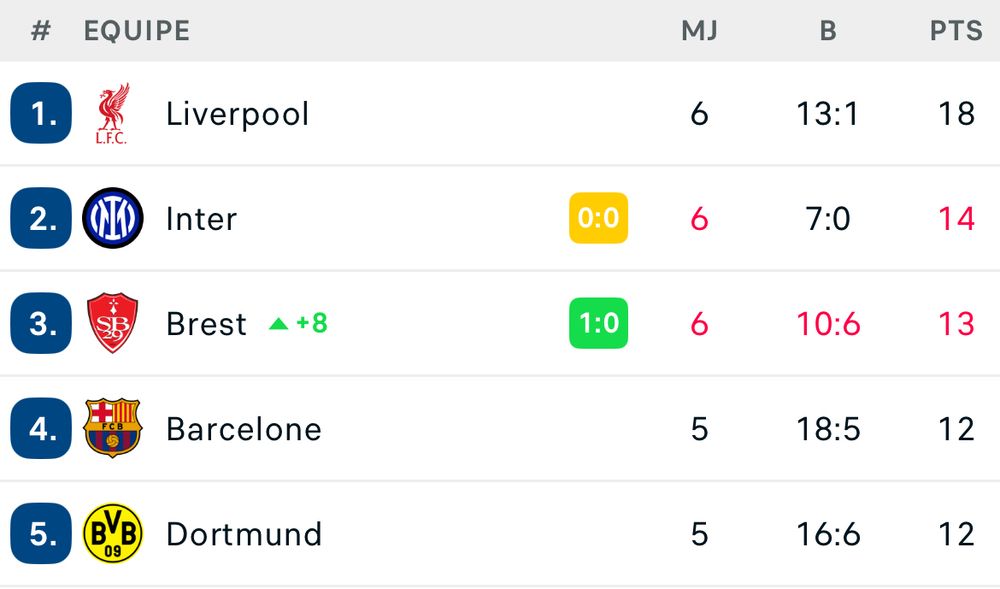
Task: Tap the Liverpool club crest
Action: [112, 113]
